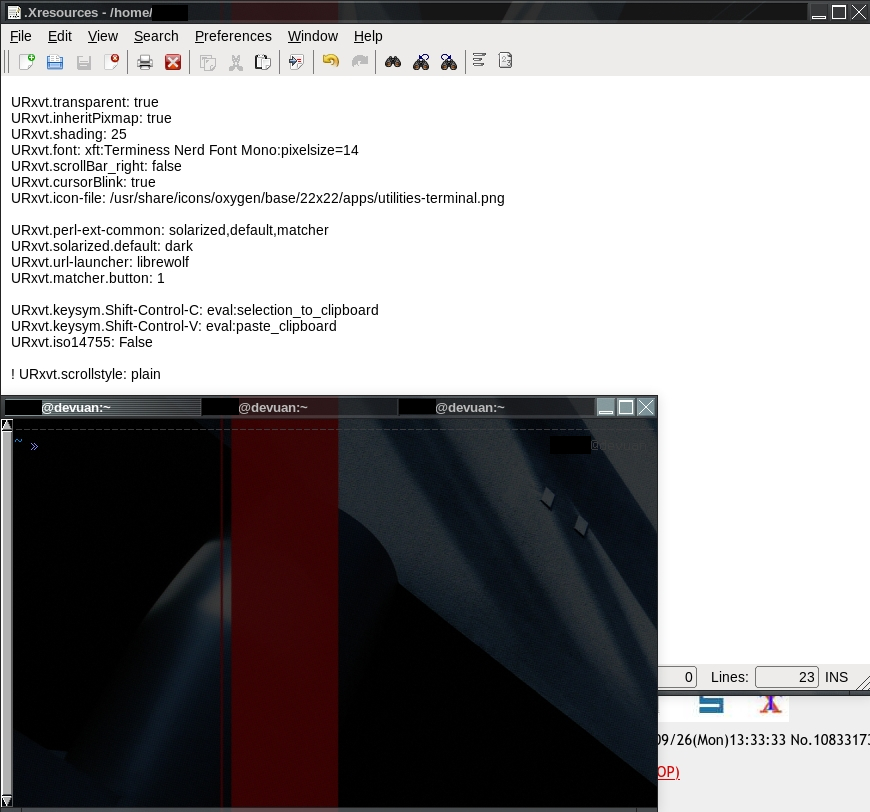Open the Preferences menu
870x812 pixels.
tap(233, 36)
